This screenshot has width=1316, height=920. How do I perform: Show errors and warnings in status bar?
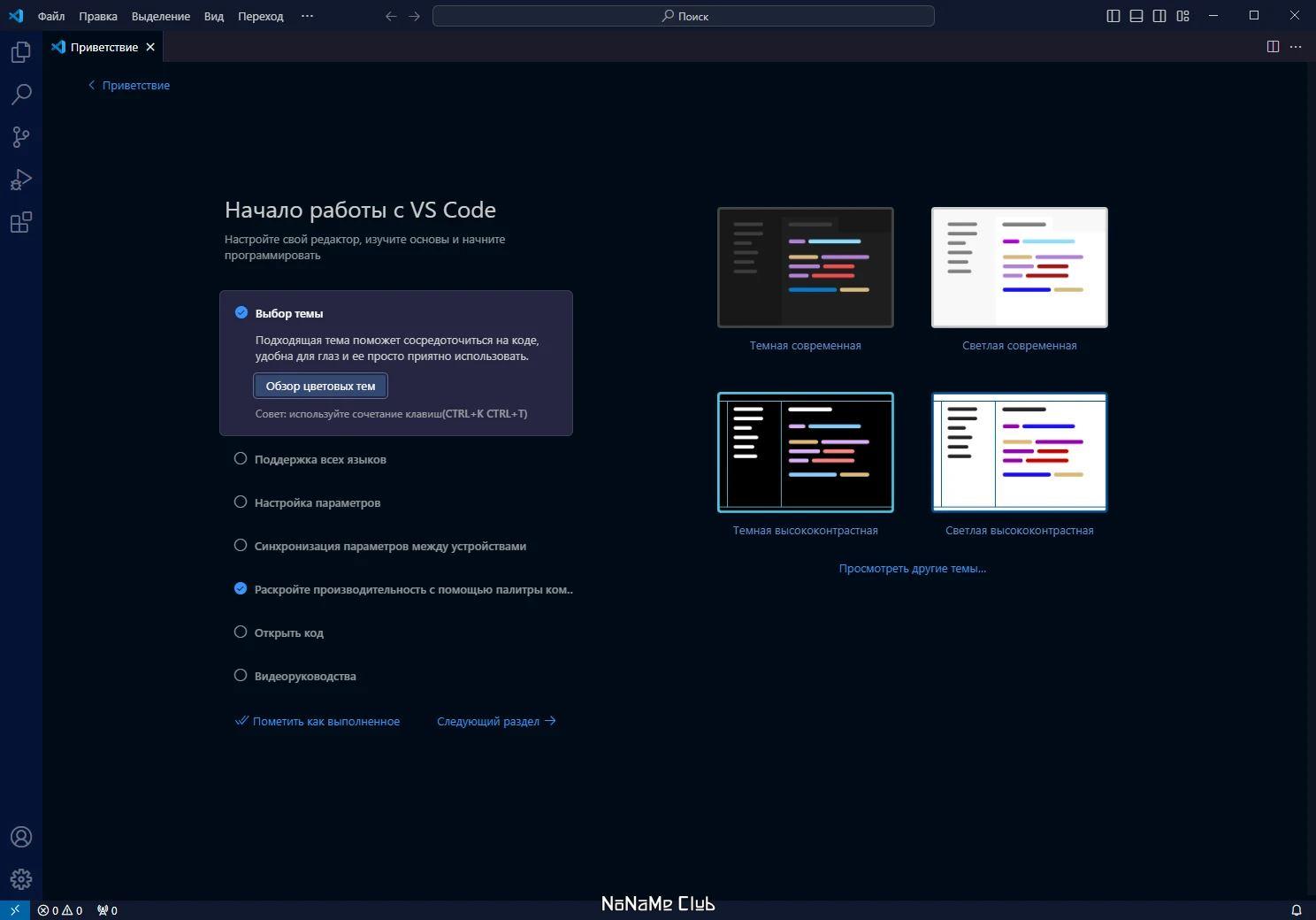coord(60,910)
